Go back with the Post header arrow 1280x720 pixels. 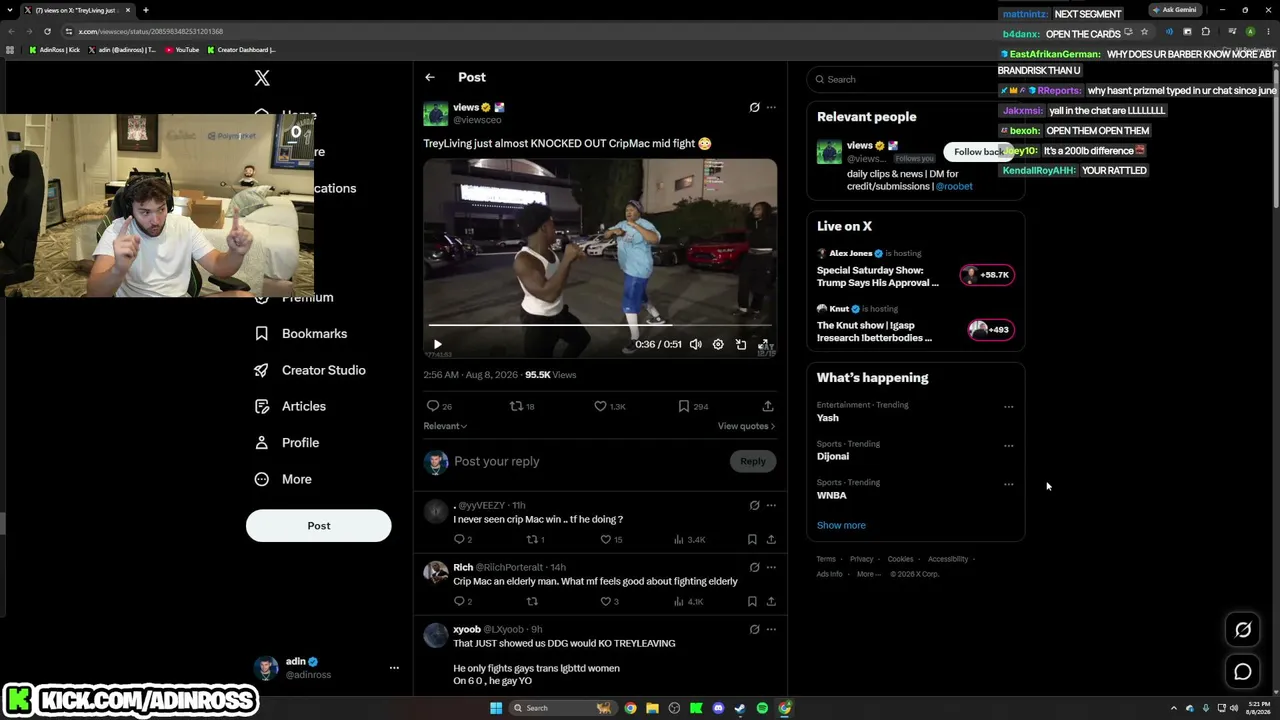point(430,77)
